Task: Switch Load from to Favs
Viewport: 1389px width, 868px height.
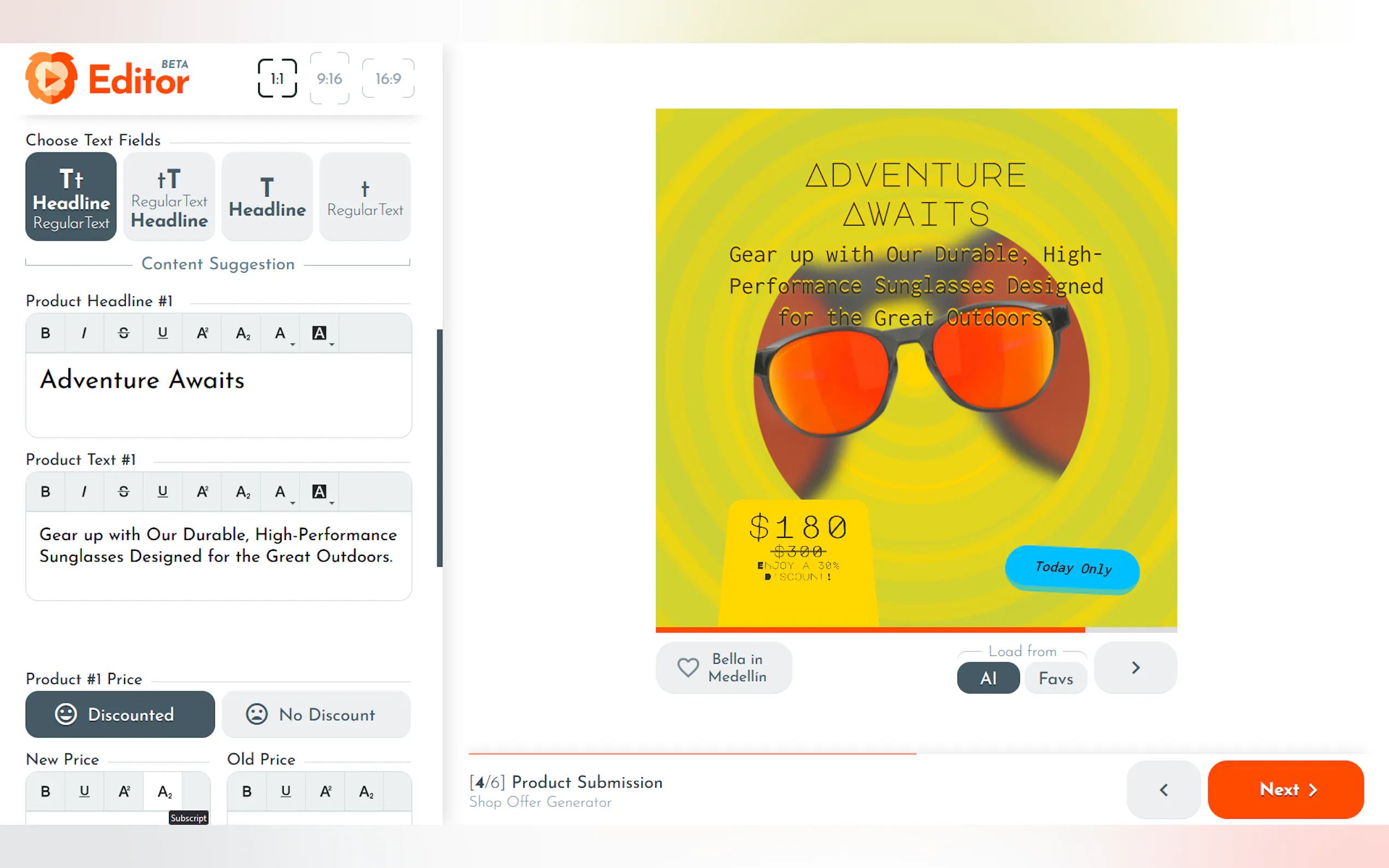Action: click(x=1055, y=678)
